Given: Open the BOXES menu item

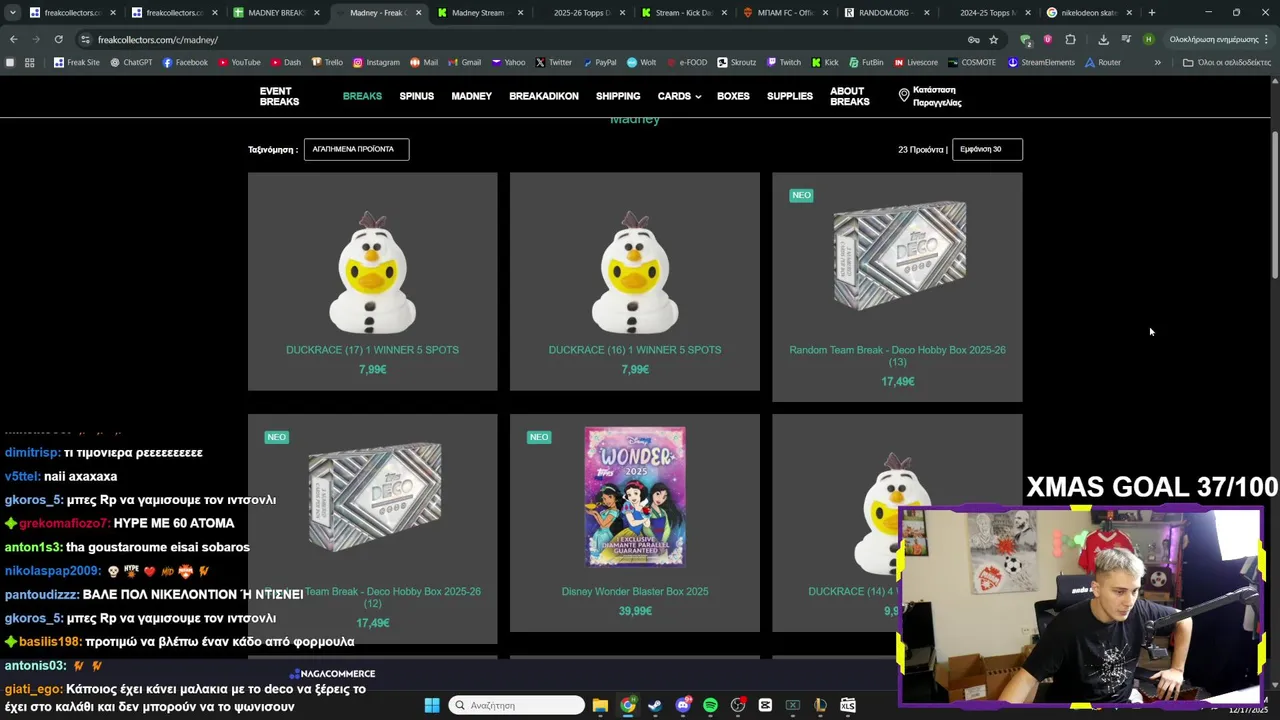Looking at the screenshot, I should [x=733, y=96].
